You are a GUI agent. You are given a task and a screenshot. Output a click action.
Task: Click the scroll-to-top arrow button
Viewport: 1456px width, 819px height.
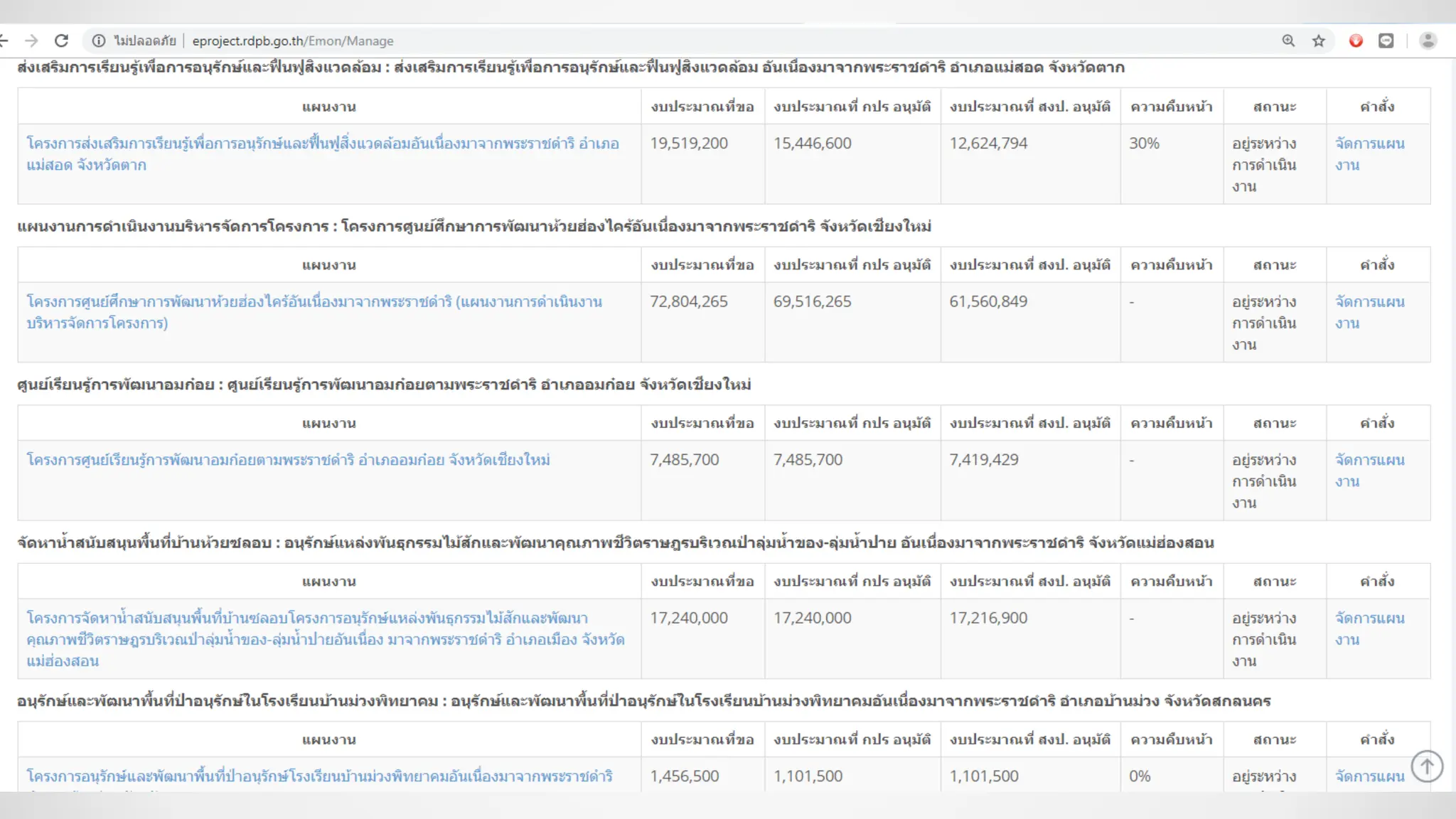click(x=1427, y=766)
